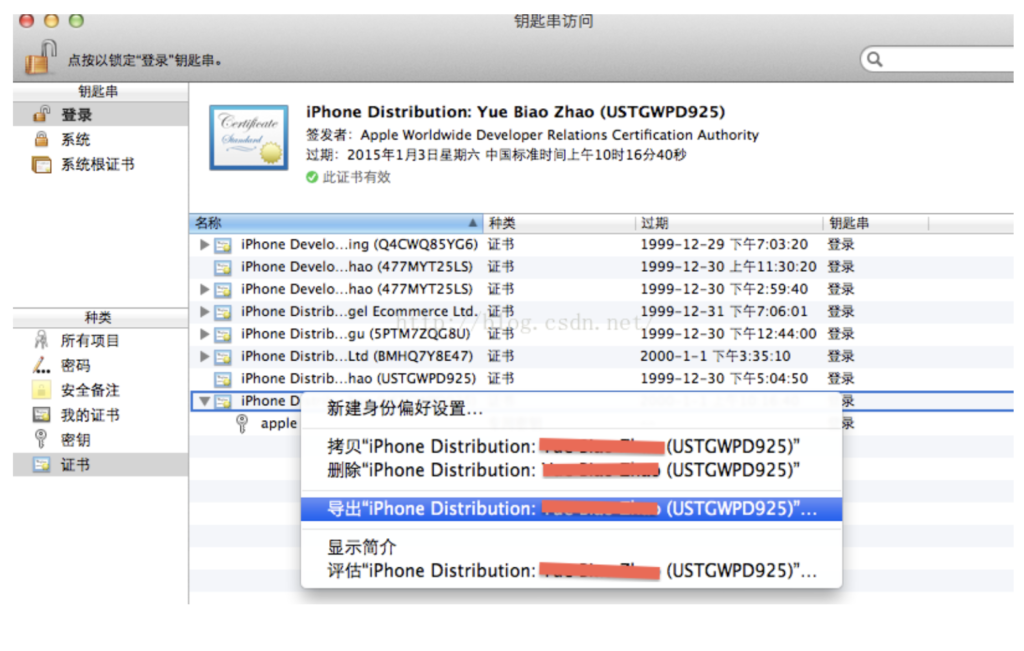1024x651 pixels.
Task: Click the 登录 keychain unlocked padlock icon
Action: [41, 114]
